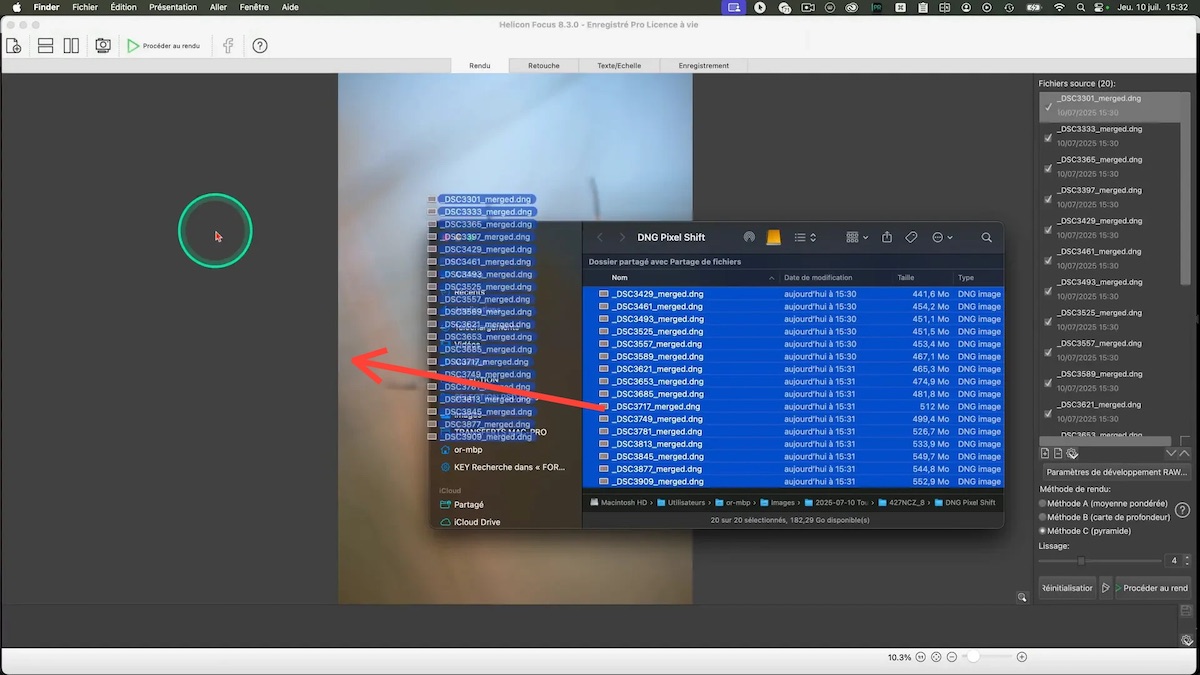The image size is (1200, 675).
Task: Go back with Finder's left chevron
Action: (x=600, y=237)
